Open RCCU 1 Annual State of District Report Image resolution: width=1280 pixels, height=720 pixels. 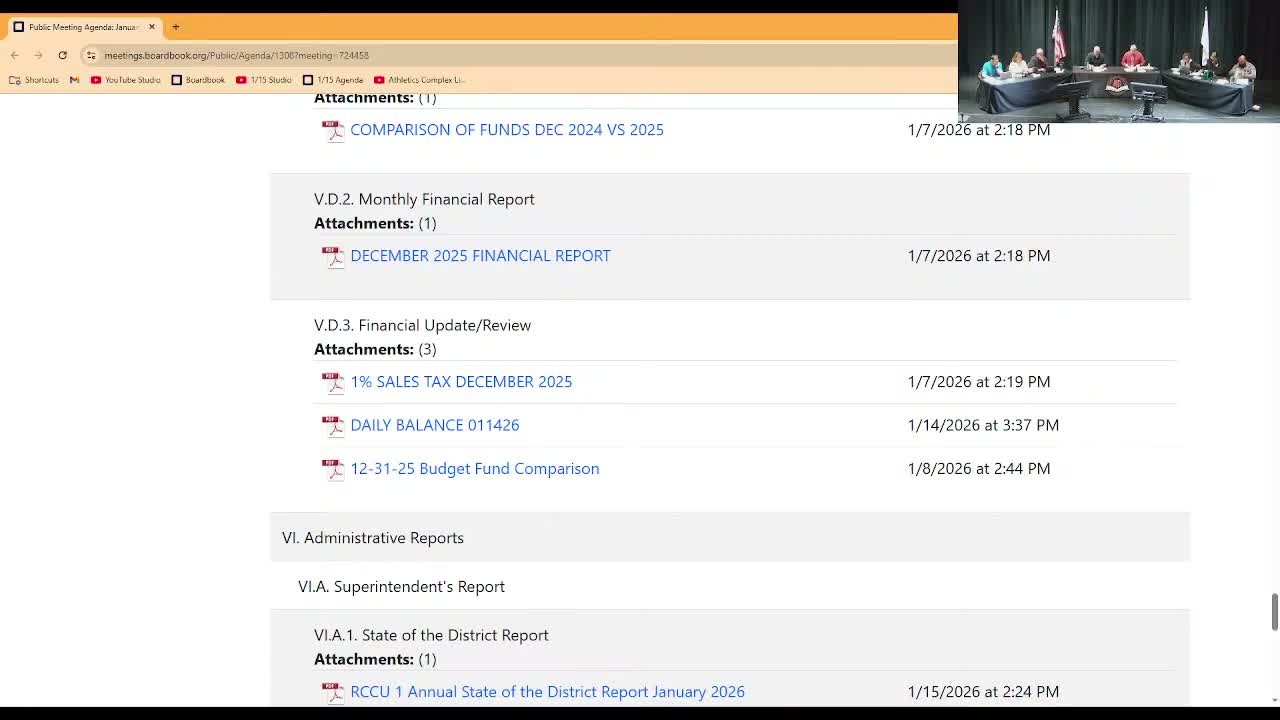pyautogui.click(x=547, y=692)
